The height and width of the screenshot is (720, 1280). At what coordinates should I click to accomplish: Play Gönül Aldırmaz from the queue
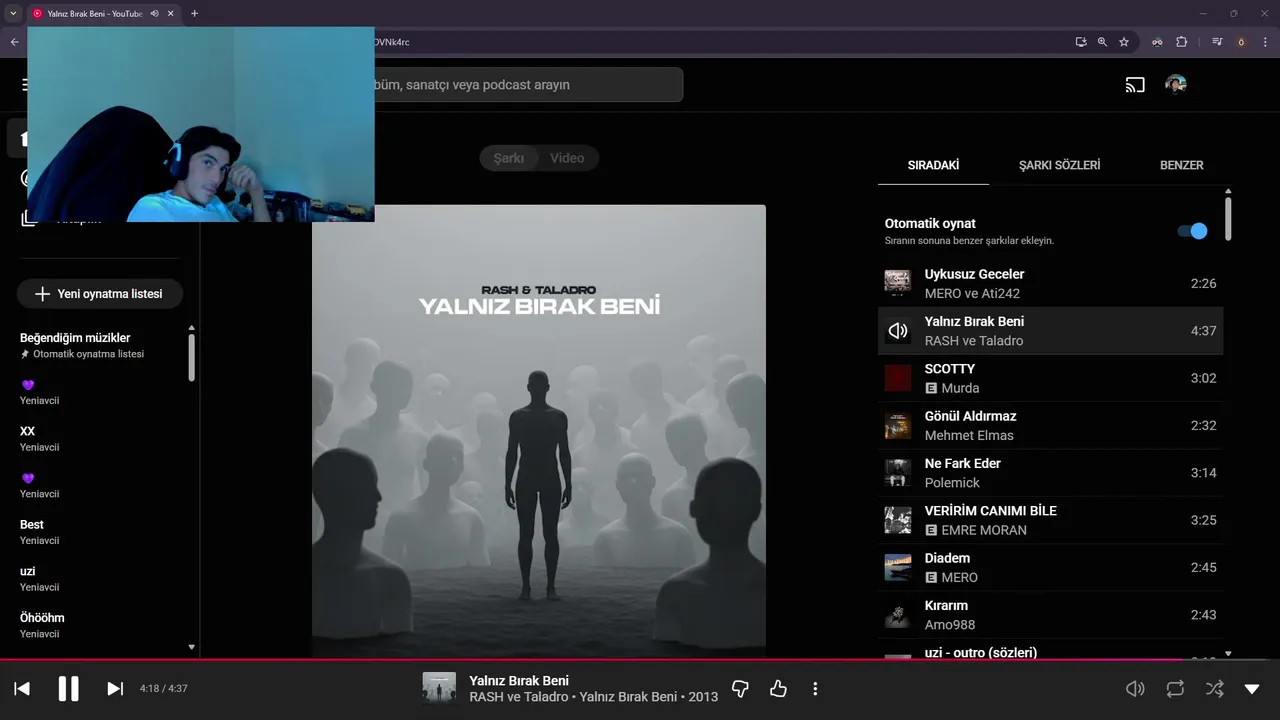coord(1050,425)
